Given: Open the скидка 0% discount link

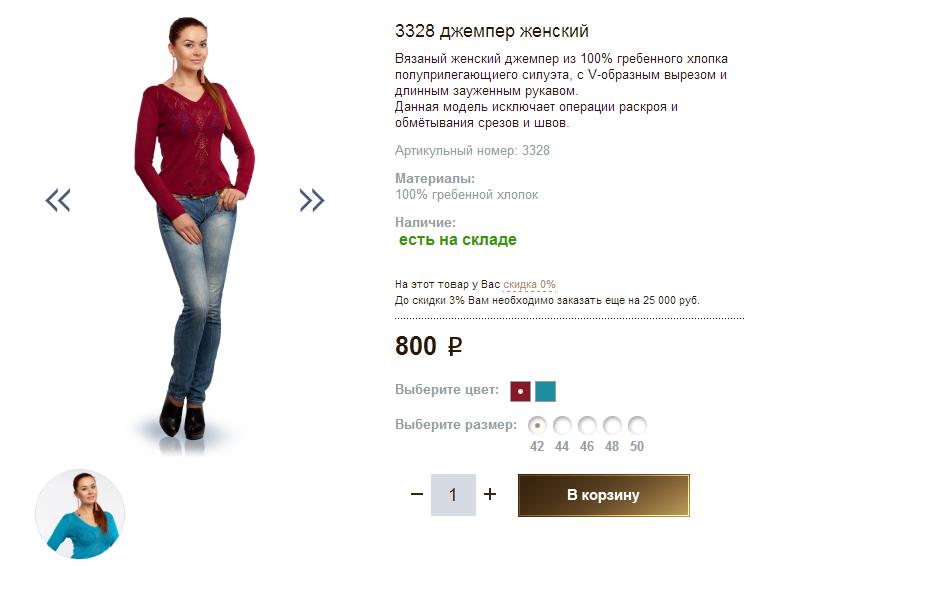Looking at the screenshot, I should 529,284.
